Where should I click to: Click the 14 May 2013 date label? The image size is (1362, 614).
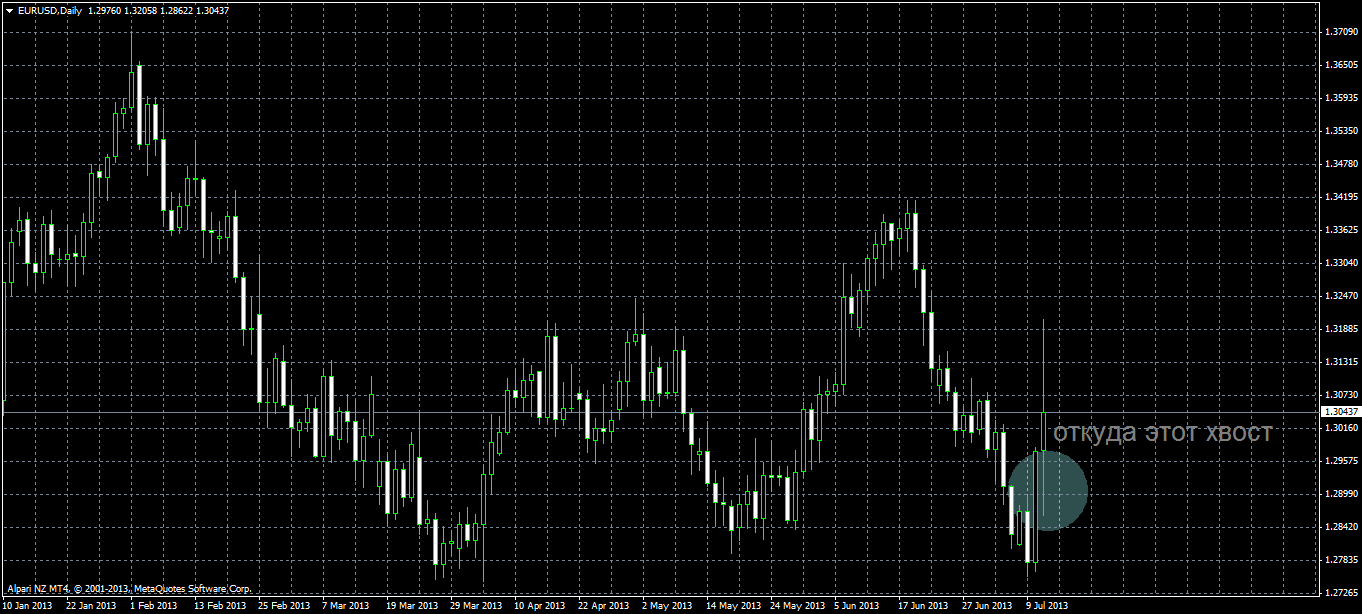click(x=732, y=606)
